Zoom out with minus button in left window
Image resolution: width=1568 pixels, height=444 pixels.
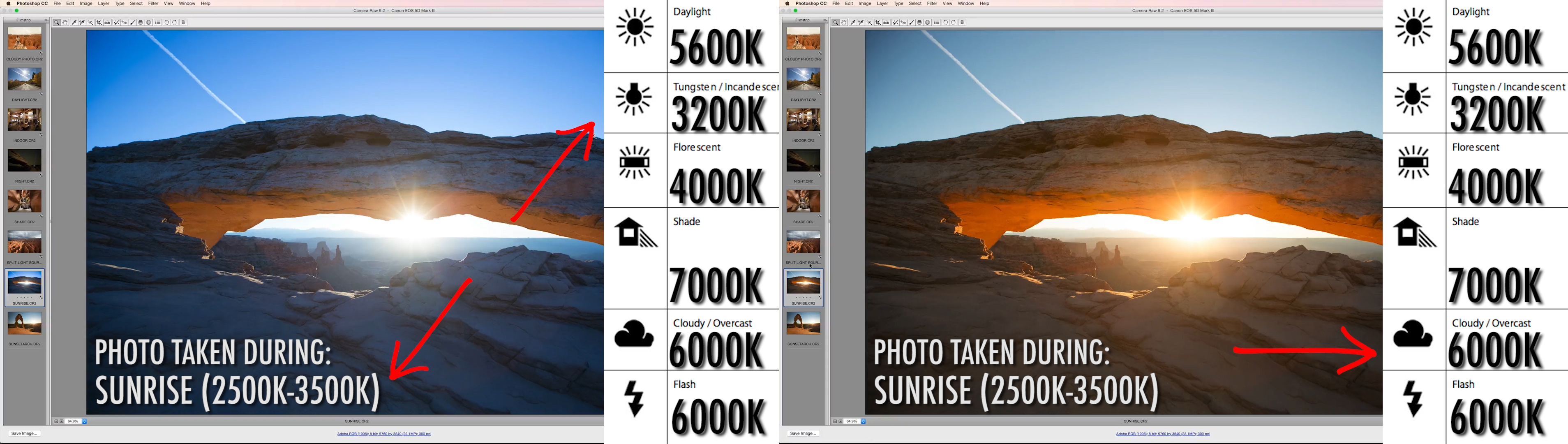point(56,421)
